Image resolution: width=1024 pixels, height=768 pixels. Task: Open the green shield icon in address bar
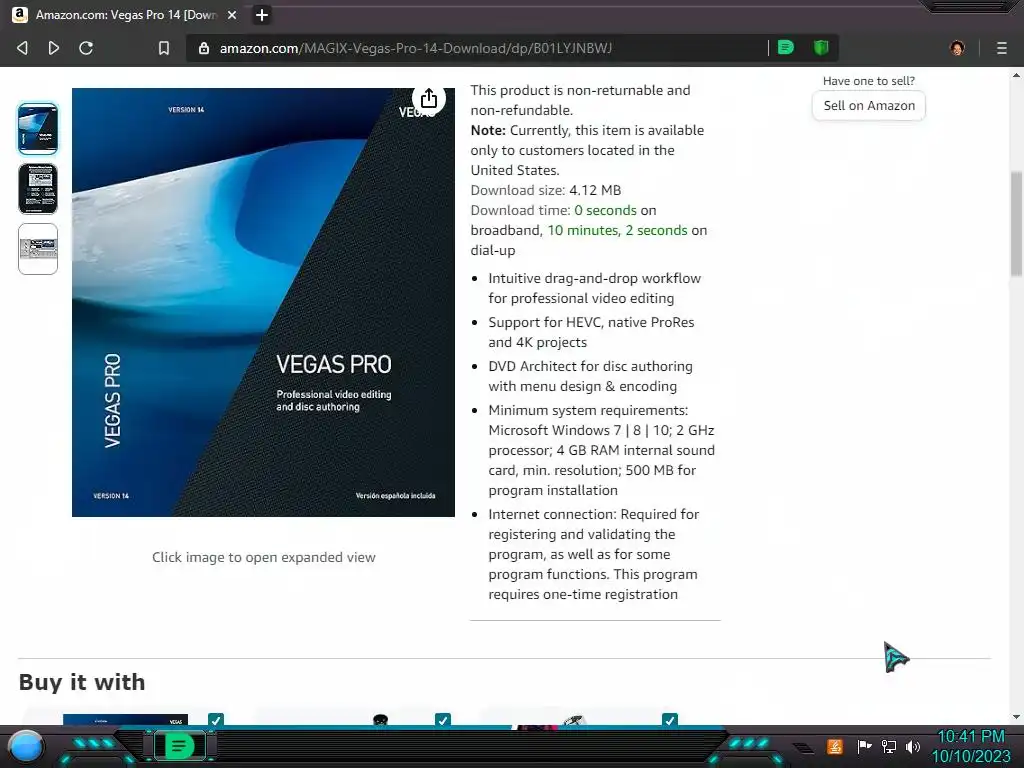point(821,47)
